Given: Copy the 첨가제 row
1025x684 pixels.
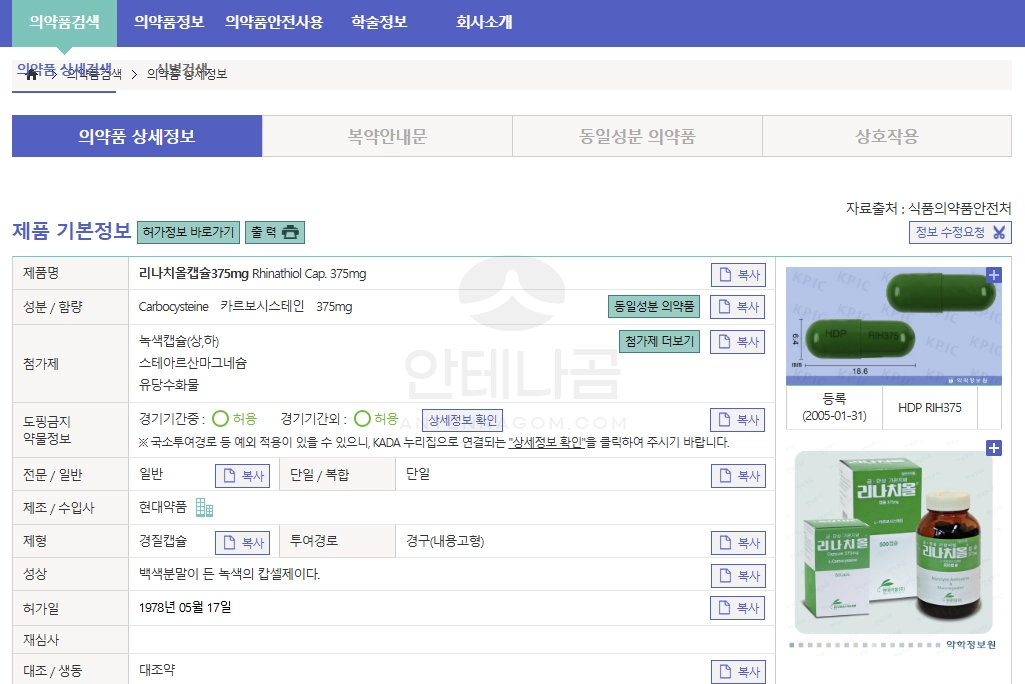Looking at the screenshot, I should coord(737,341).
